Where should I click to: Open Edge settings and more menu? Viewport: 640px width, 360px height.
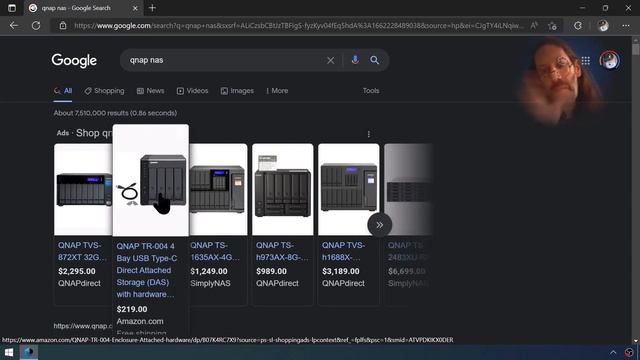tap(626, 26)
